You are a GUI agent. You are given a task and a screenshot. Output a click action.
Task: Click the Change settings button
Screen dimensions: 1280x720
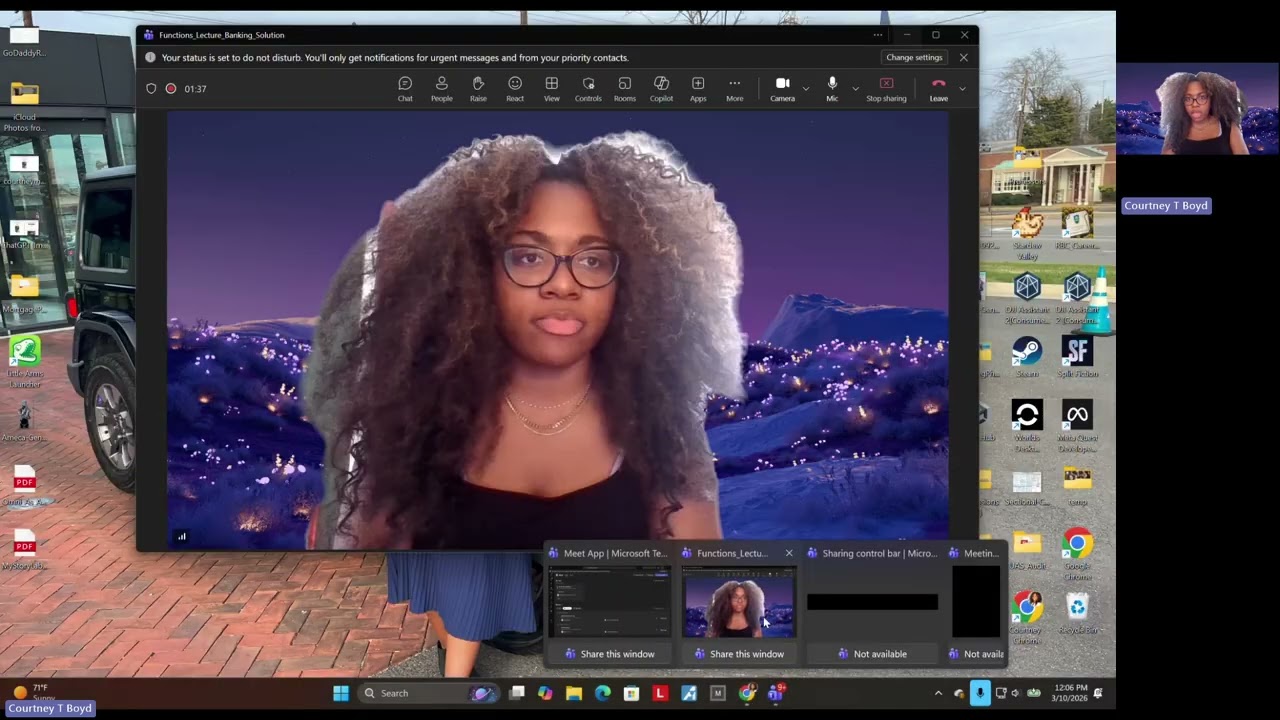914,57
